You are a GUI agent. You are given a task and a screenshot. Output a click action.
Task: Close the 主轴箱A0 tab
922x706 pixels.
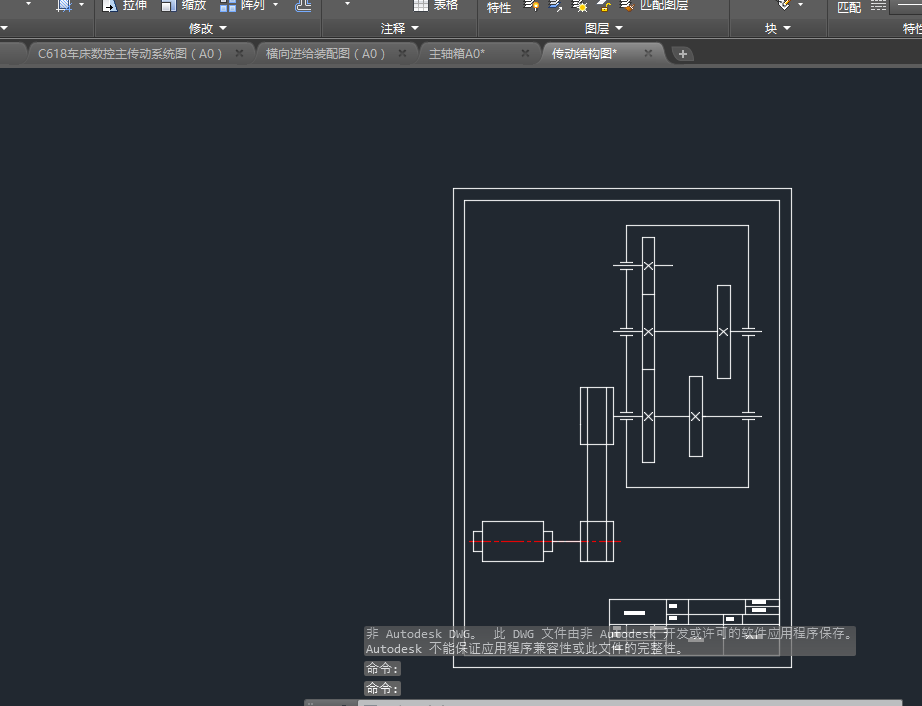pos(525,54)
